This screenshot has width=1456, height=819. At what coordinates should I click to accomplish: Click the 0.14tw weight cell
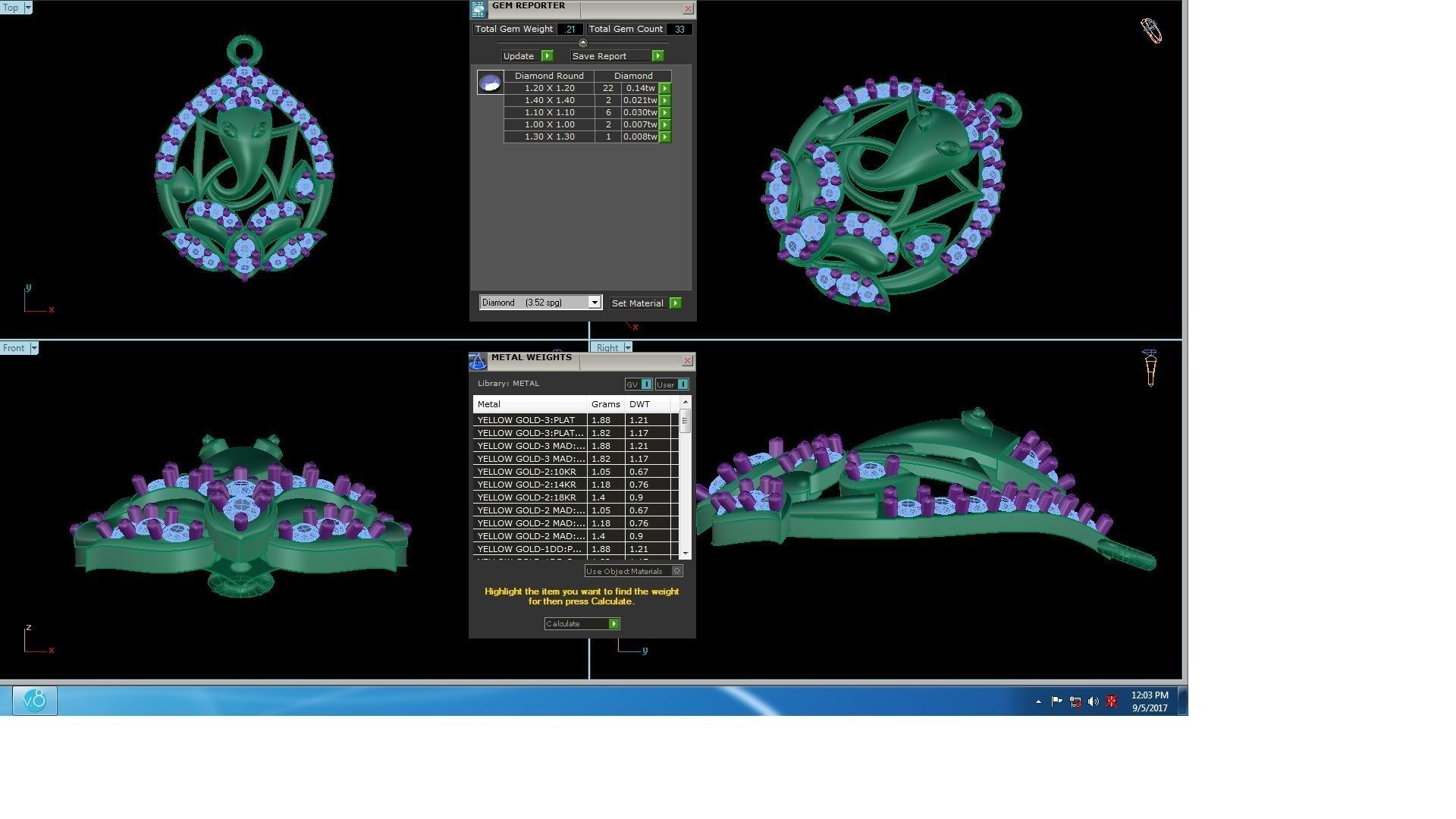click(x=641, y=89)
